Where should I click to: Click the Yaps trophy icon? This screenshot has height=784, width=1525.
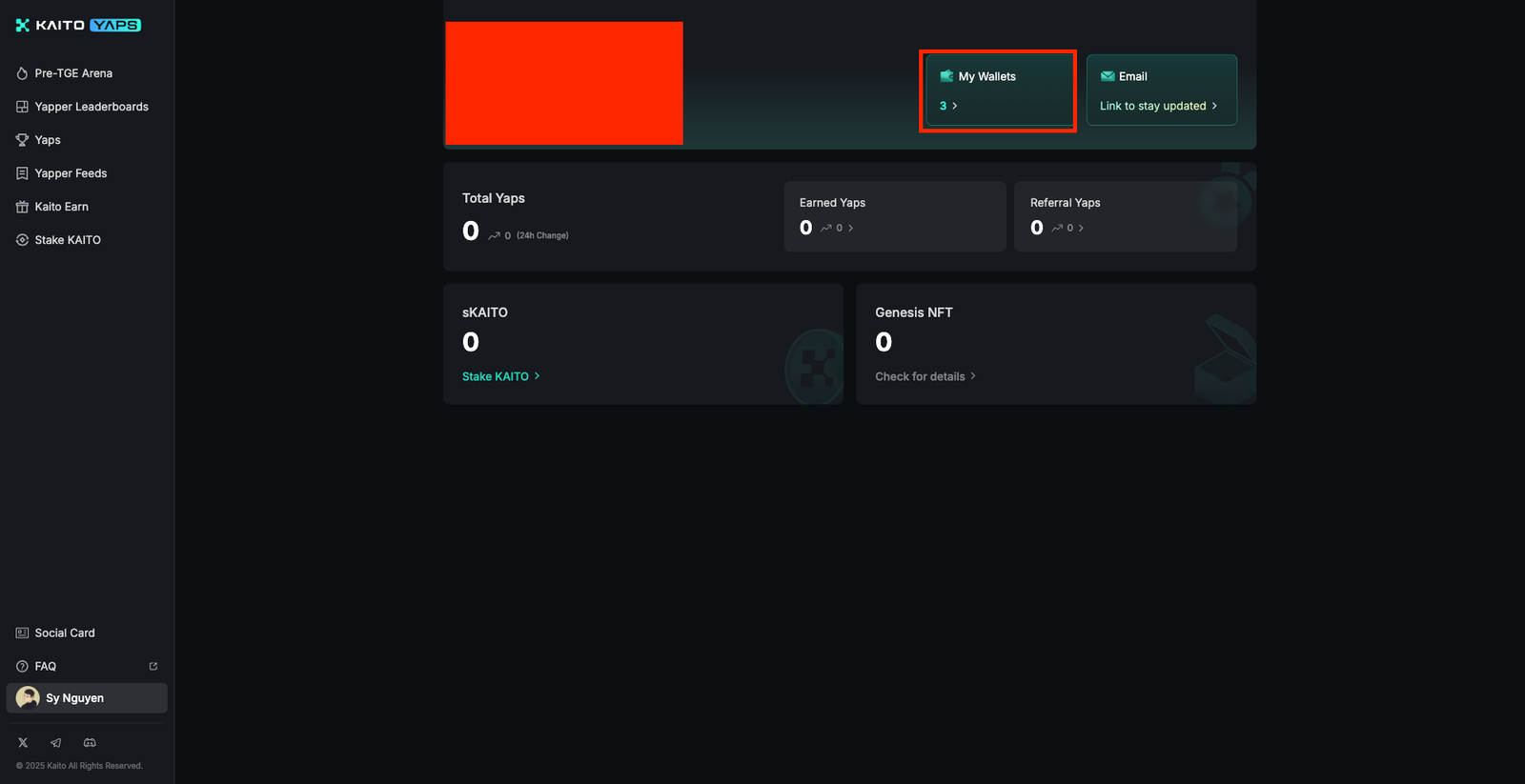[22, 140]
